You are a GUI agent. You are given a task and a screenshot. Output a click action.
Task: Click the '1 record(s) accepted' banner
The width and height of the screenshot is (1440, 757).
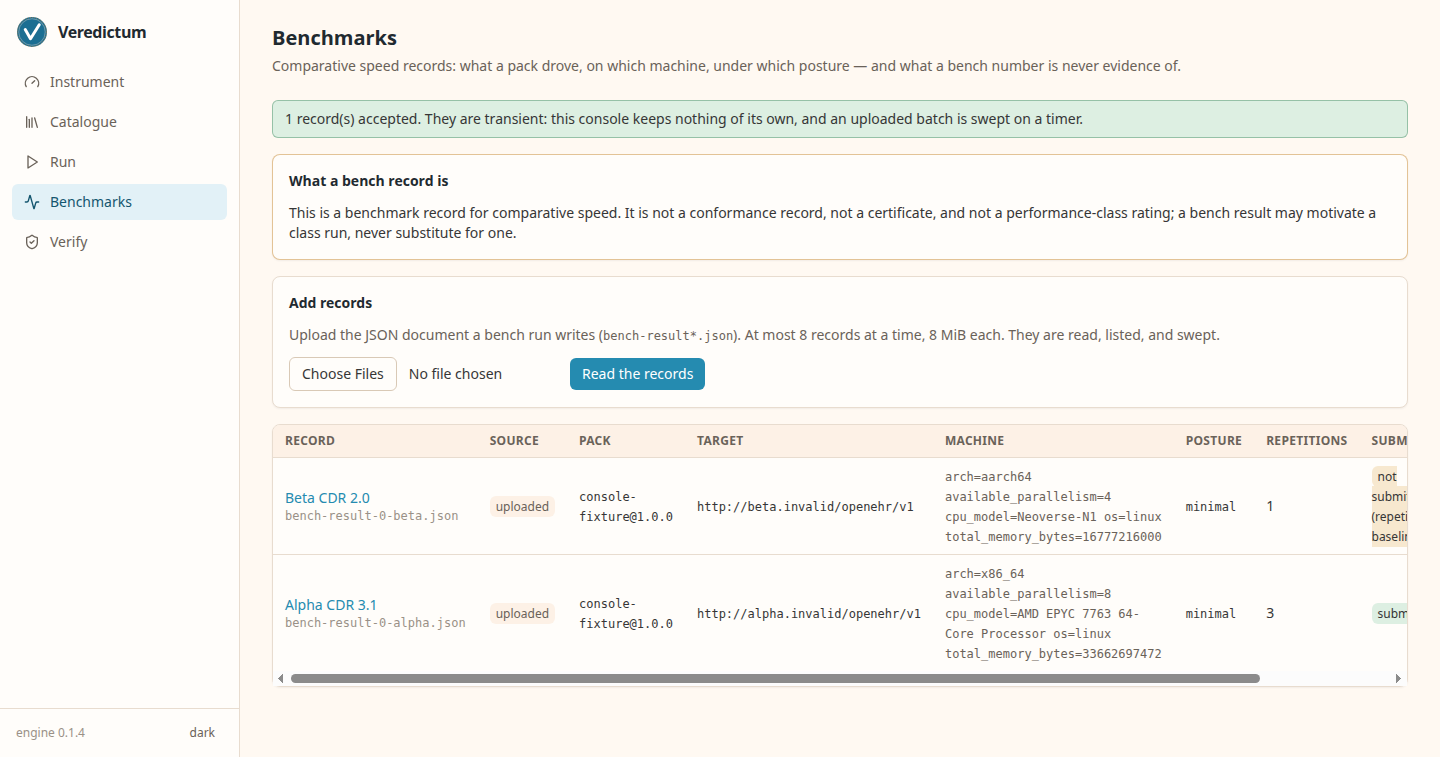(840, 119)
